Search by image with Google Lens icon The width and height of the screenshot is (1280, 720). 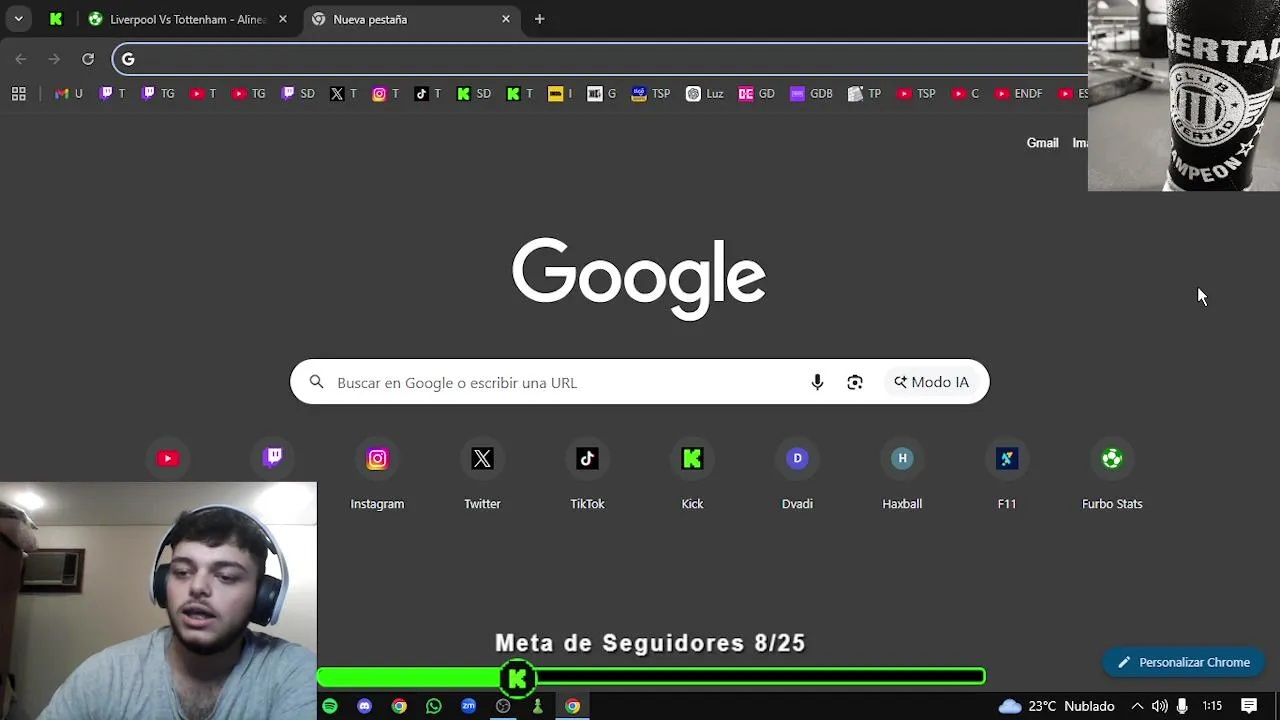pos(855,382)
